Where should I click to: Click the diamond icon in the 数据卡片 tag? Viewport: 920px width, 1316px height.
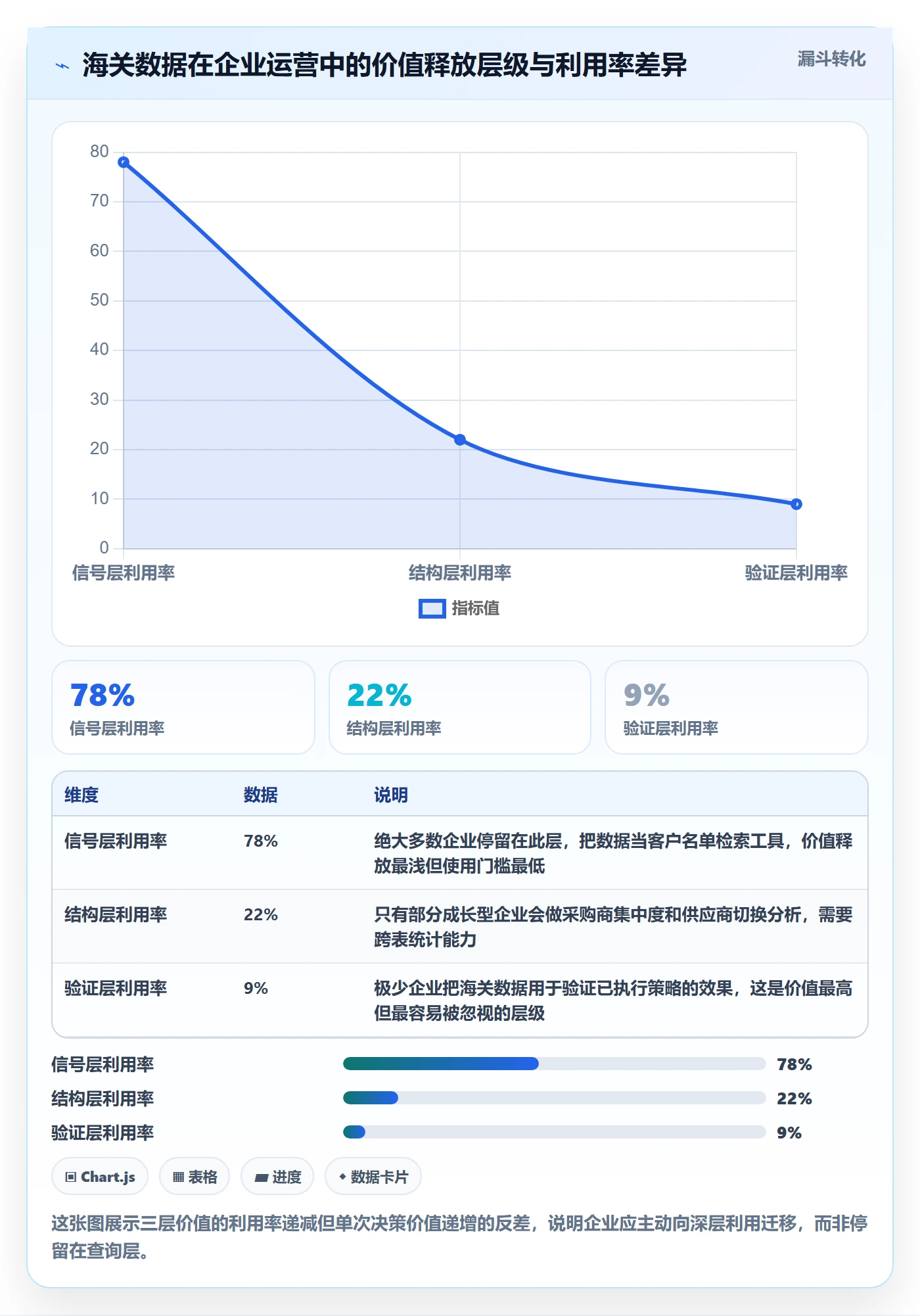point(342,1177)
